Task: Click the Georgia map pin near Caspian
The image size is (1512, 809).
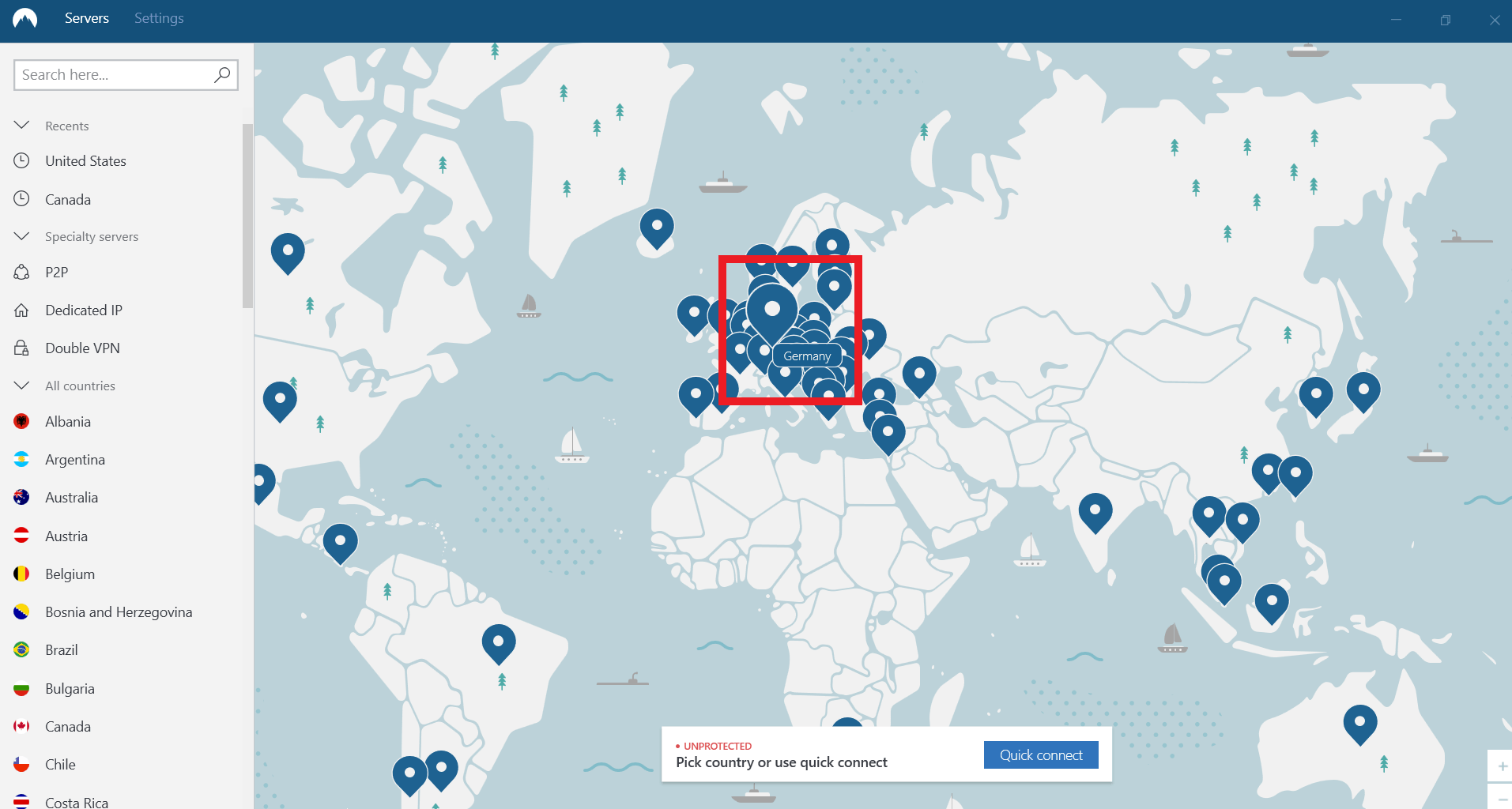Action: 919,376
